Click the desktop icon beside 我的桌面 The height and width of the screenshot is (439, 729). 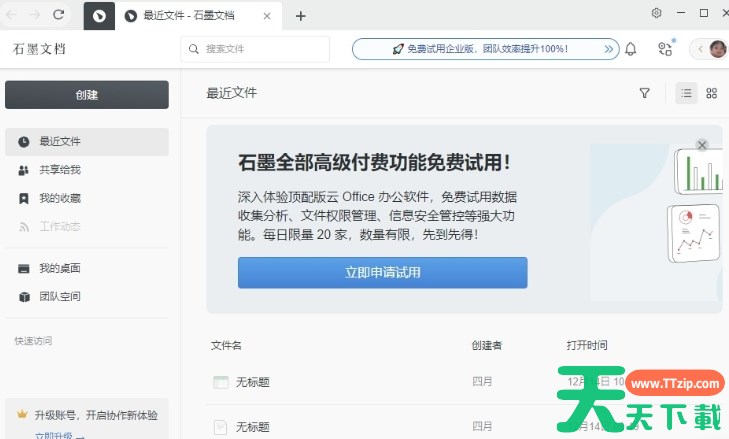coord(24,269)
